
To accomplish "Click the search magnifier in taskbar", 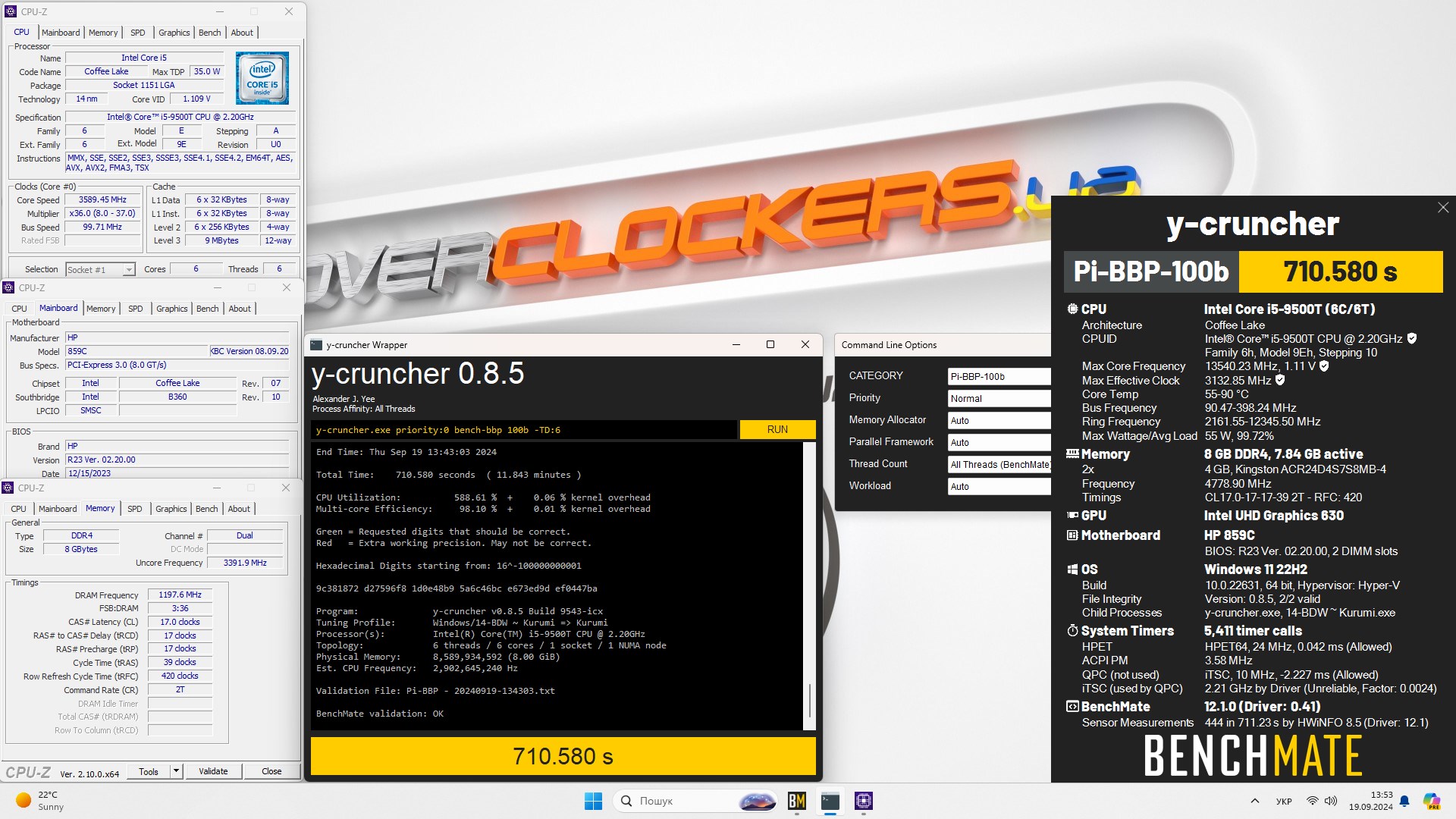I will [626, 801].
